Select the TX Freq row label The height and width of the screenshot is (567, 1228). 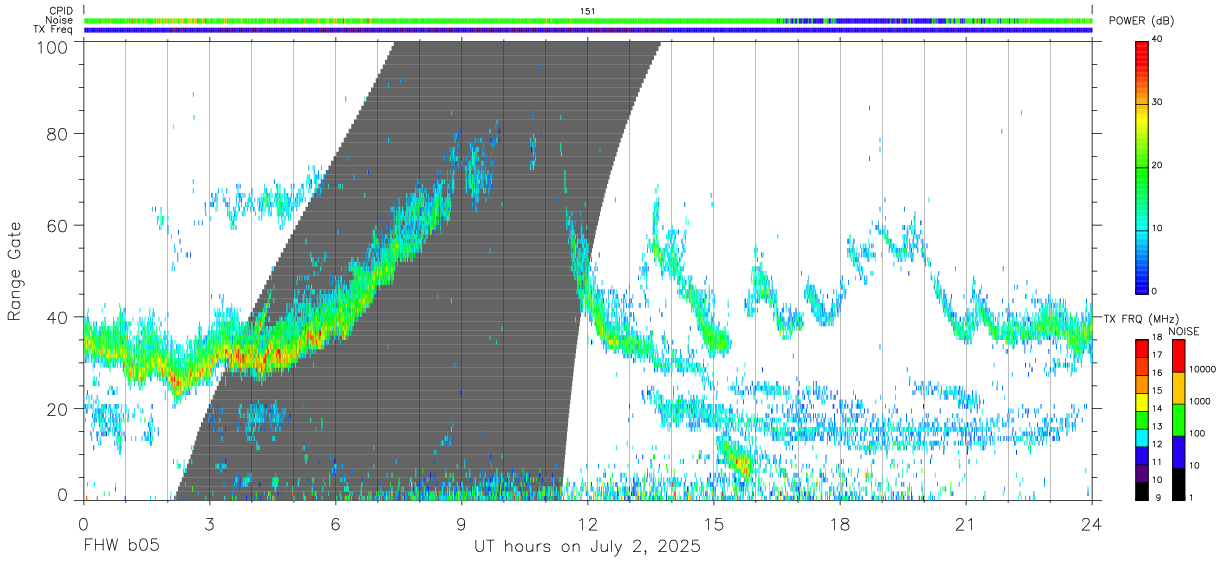(55, 30)
